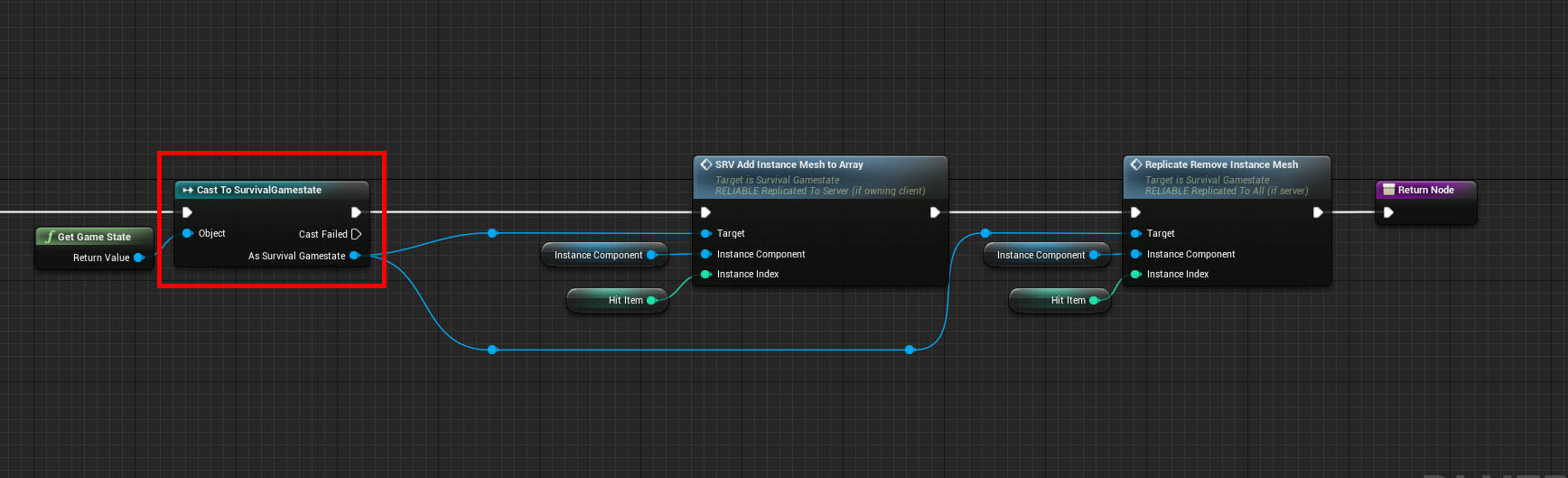Click Target pin on Replicate Remove node
This screenshot has height=478, width=1568.
click(x=1136, y=233)
